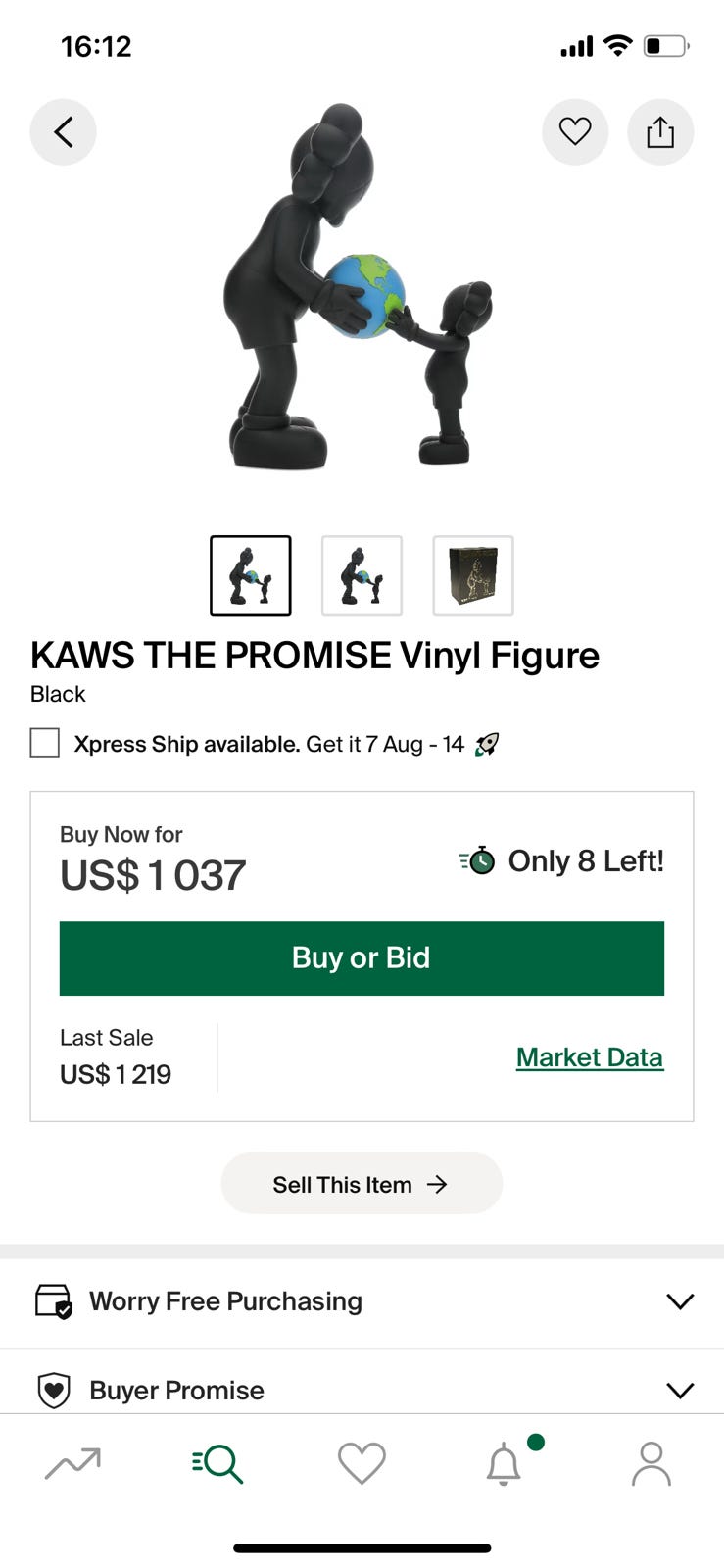
Task: Add item to favorites with heart icon
Action: (x=575, y=131)
